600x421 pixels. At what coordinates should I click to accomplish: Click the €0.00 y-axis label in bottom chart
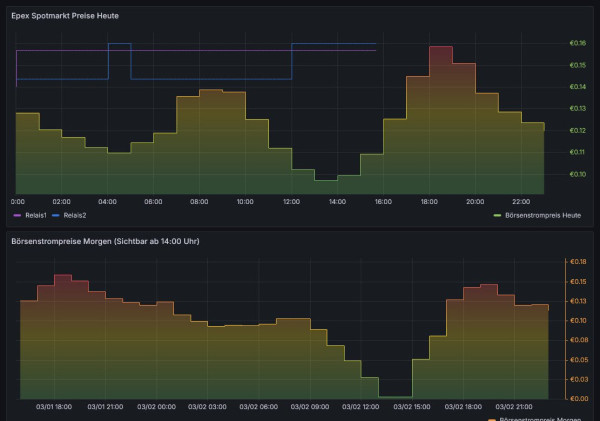point(577,398)
